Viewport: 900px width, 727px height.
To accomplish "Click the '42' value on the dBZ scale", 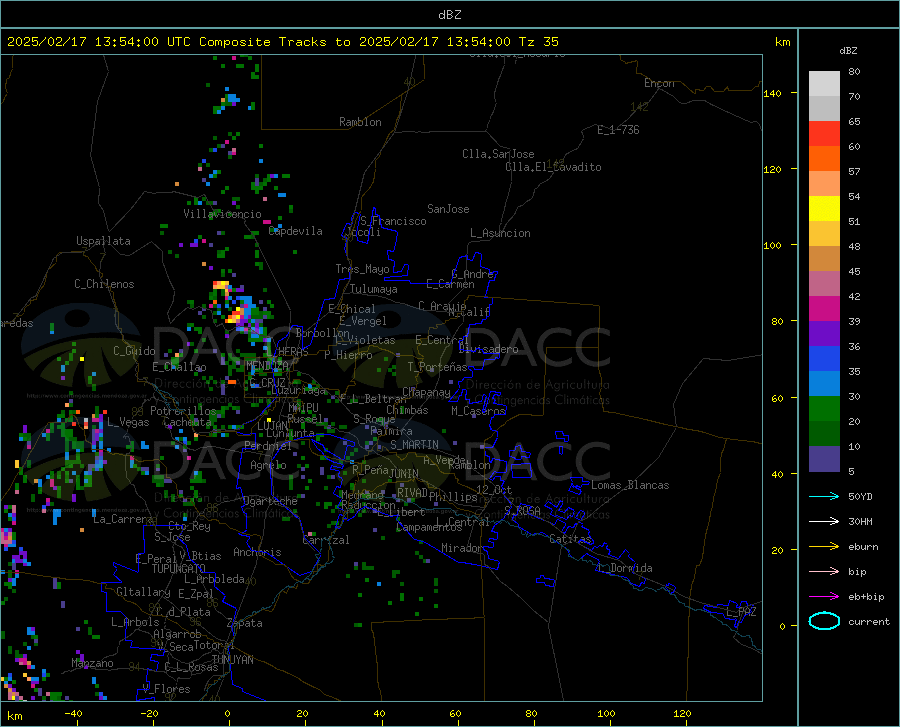I will coord(854,297).
